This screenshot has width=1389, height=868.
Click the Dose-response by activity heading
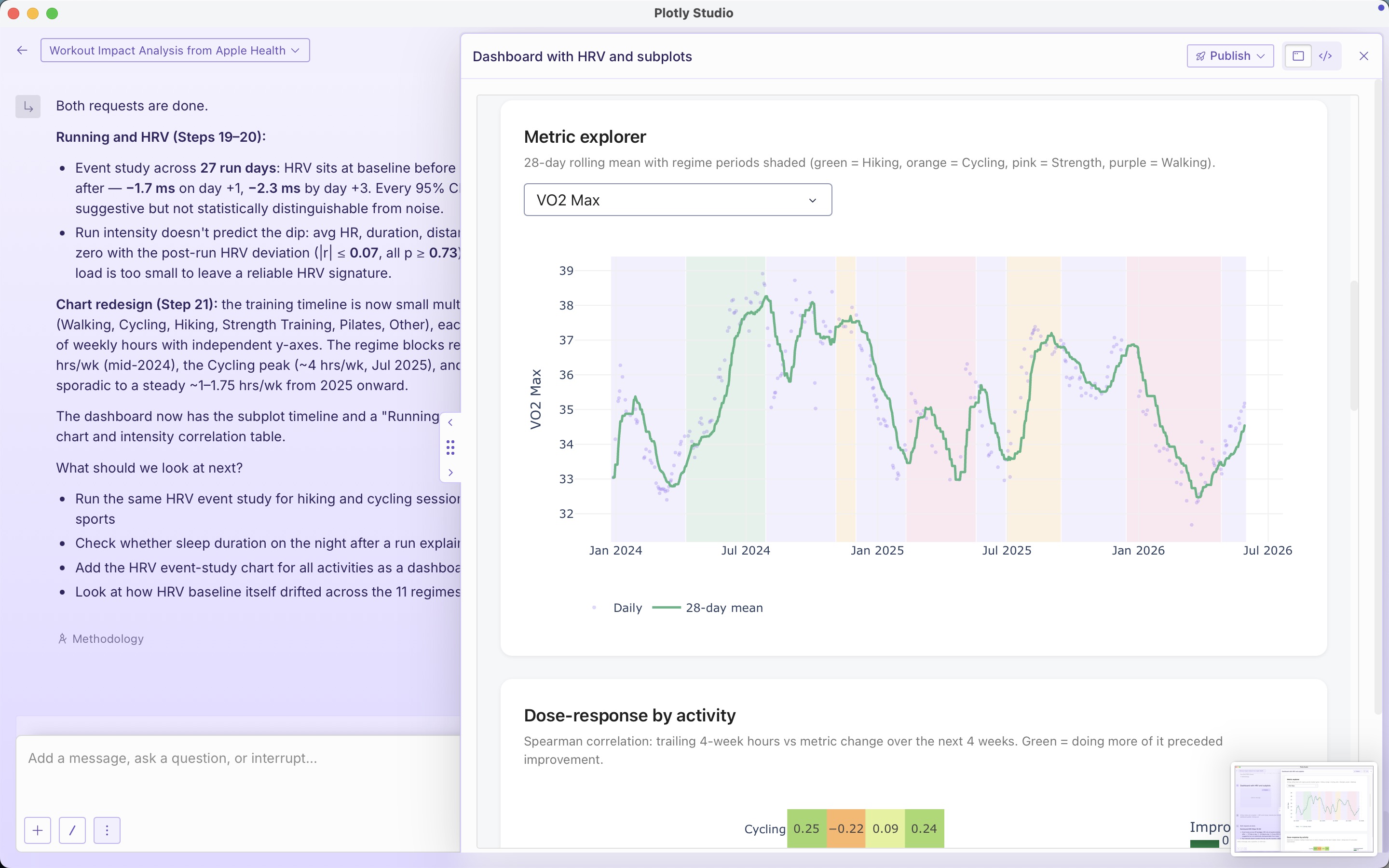click(x=630, y=715)
